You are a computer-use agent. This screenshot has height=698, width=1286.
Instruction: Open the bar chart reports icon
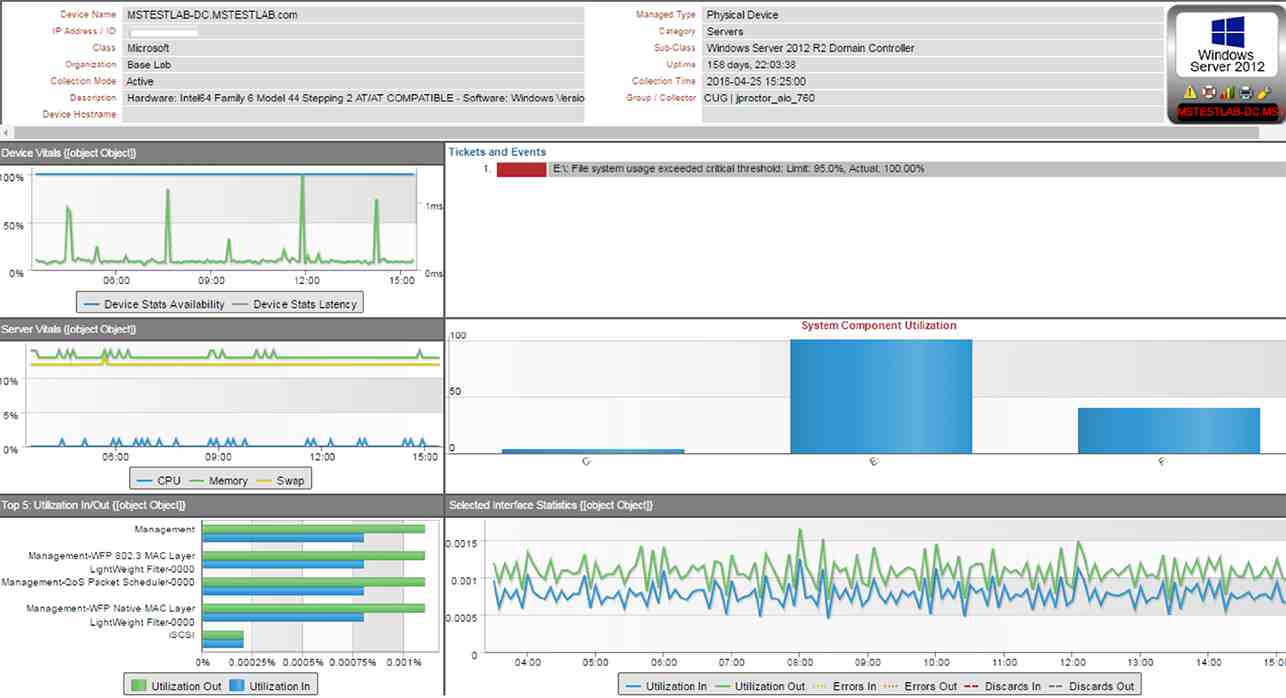click(x=1226, y=93)
